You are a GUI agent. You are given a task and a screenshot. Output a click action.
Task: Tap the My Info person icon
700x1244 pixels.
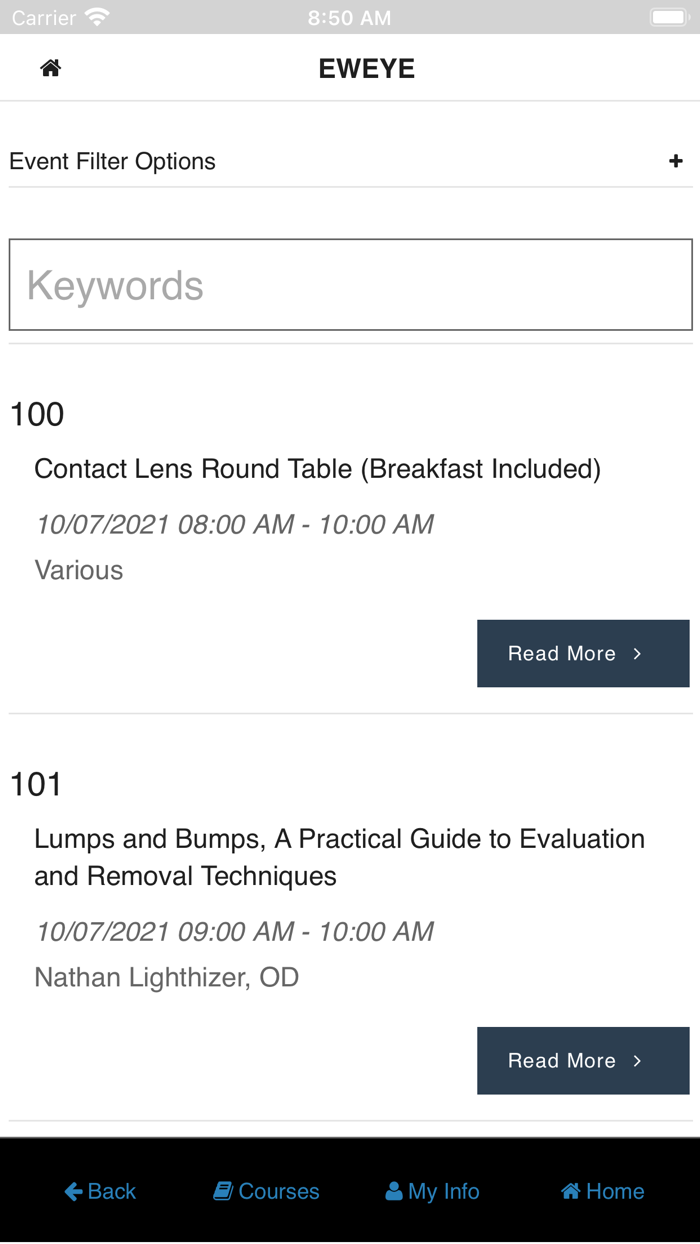coord(394,1191)
